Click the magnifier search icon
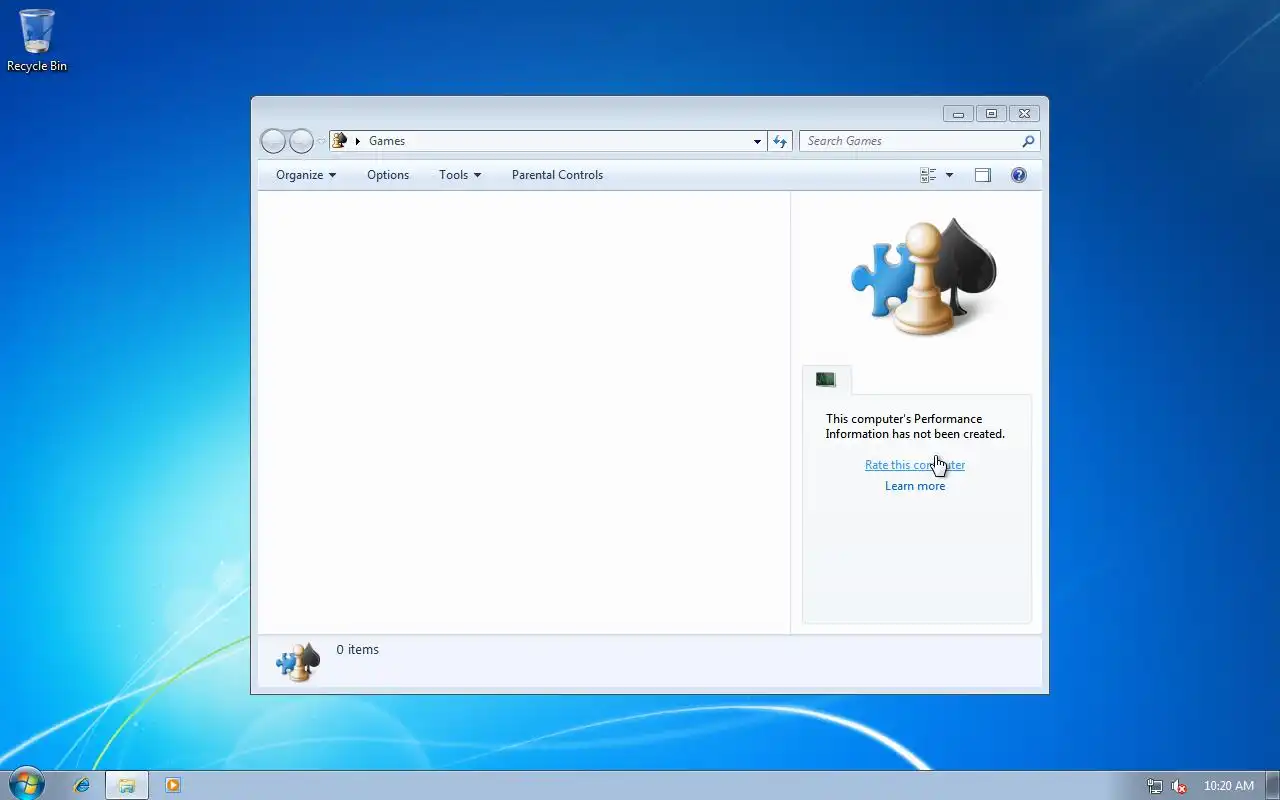The height and width of the screenshot is (800, 1280). click(x=1028, y=141)
